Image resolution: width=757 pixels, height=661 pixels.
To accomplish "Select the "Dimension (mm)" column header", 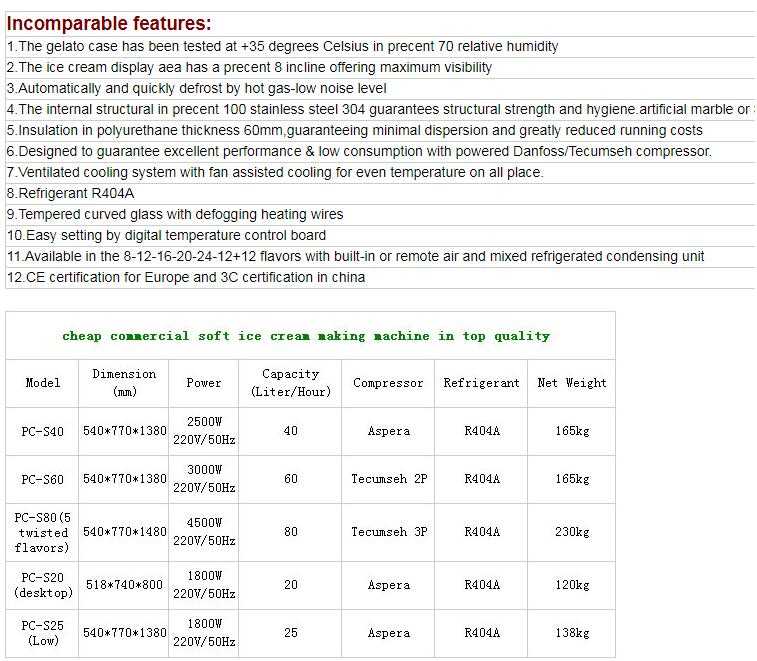I will click(x=125, y=383).
